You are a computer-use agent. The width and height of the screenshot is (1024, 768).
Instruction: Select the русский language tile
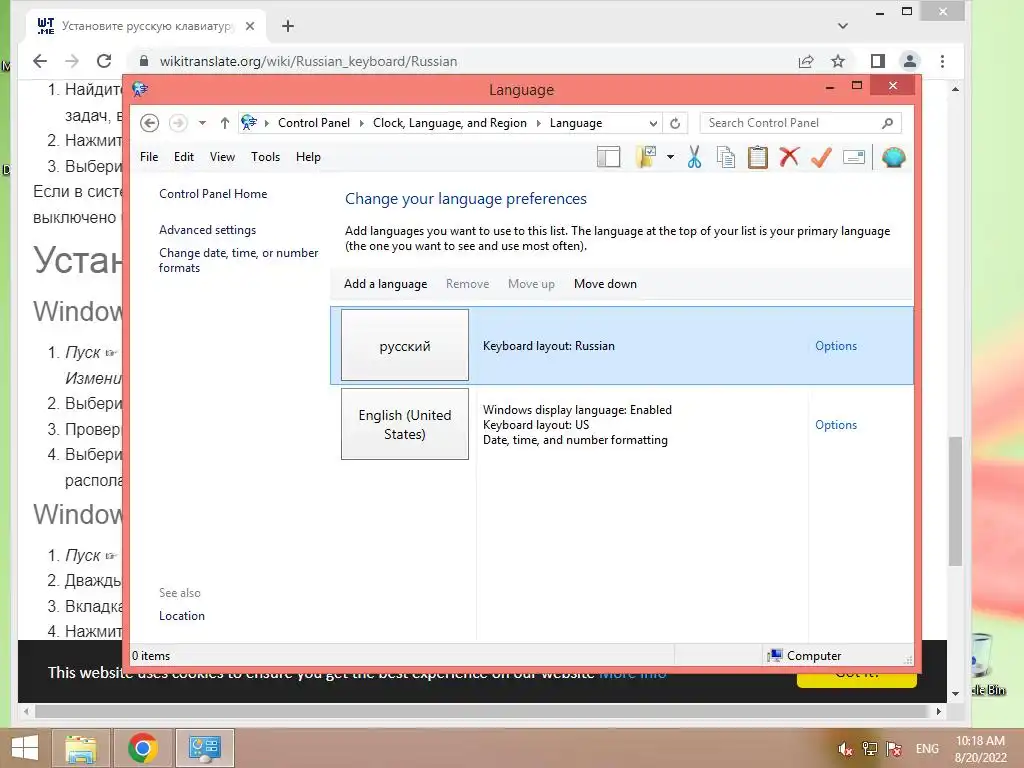(405, 345)
